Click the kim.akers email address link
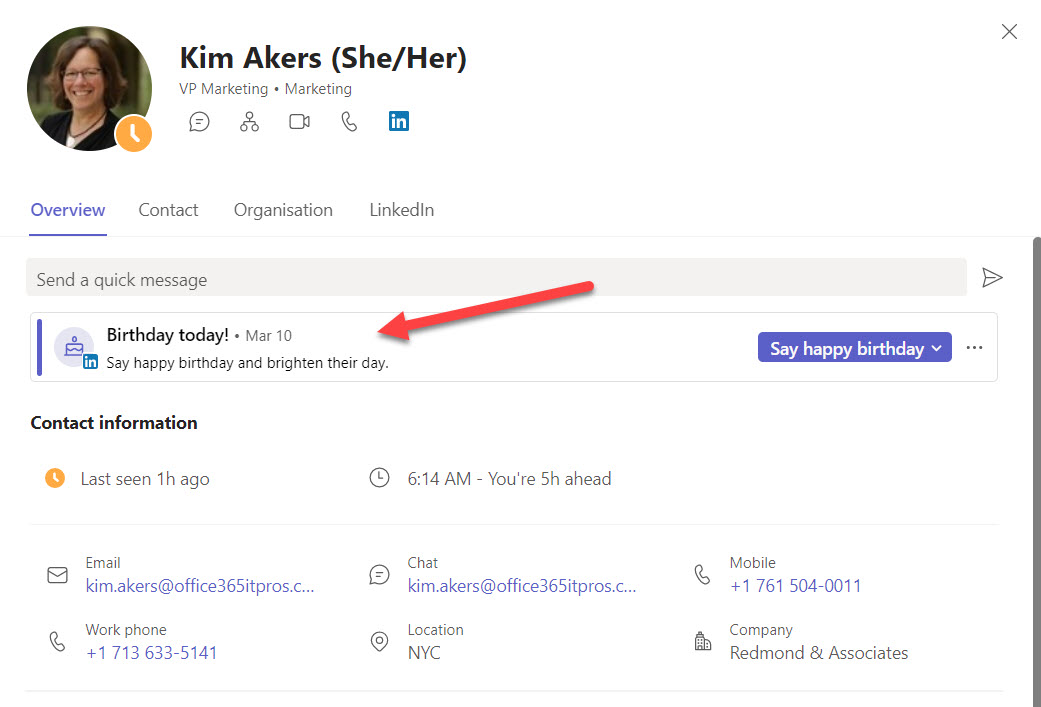Viewport: 1041px width, 707px height. tap(200, 586)
